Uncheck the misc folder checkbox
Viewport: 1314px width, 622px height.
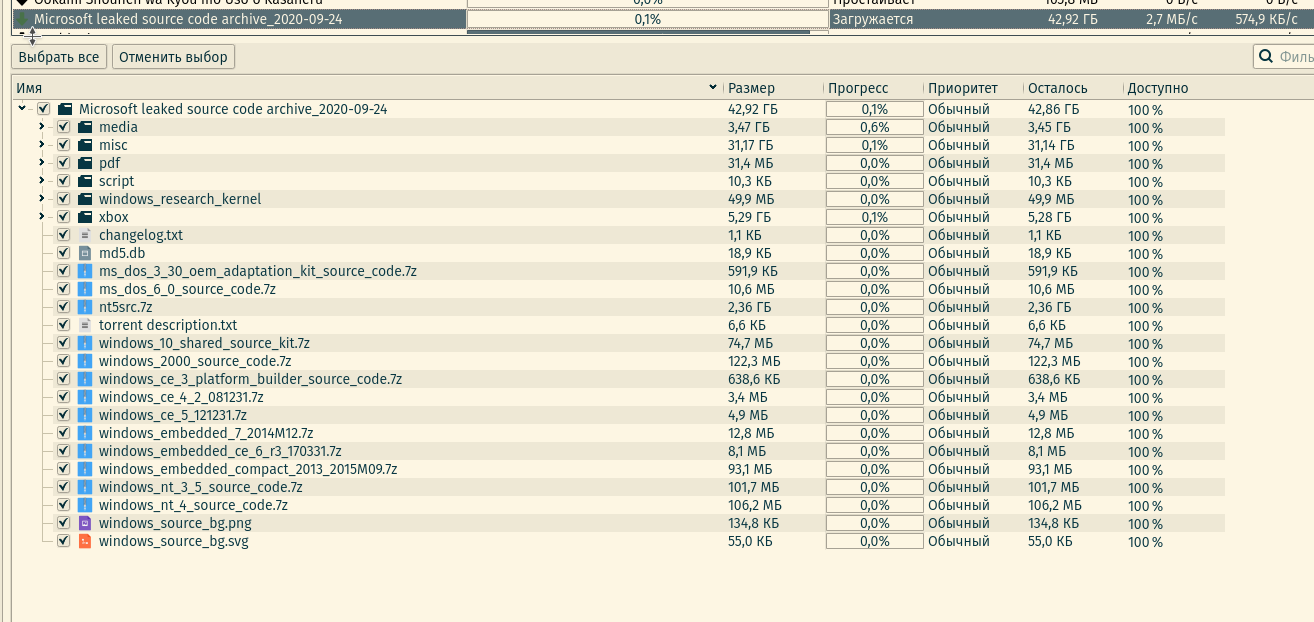coord(64,145)
